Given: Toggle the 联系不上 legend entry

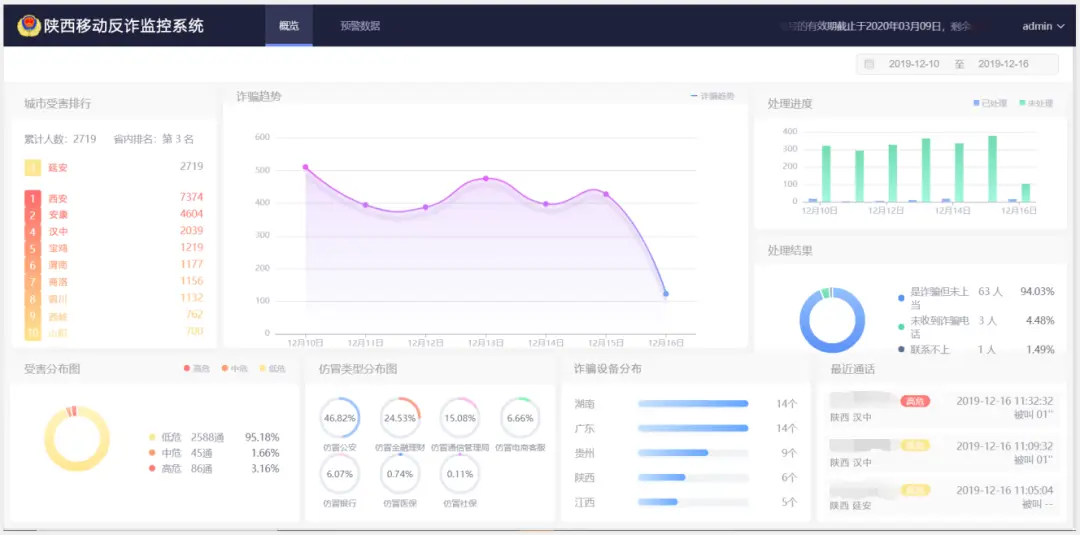Looking at the screenshot, I should (977, 350).
